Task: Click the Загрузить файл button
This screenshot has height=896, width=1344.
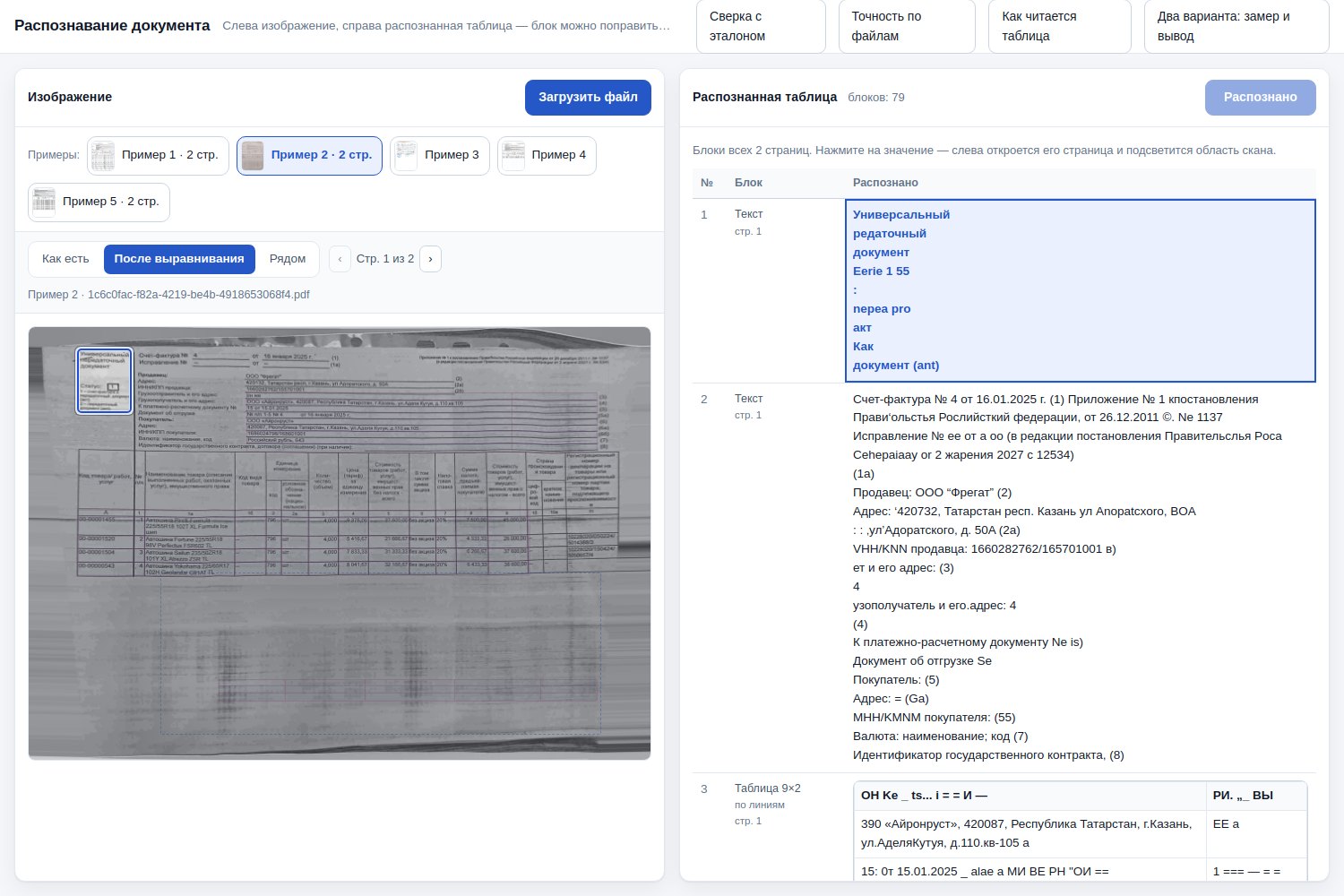Action: click(x=588, y=98)
